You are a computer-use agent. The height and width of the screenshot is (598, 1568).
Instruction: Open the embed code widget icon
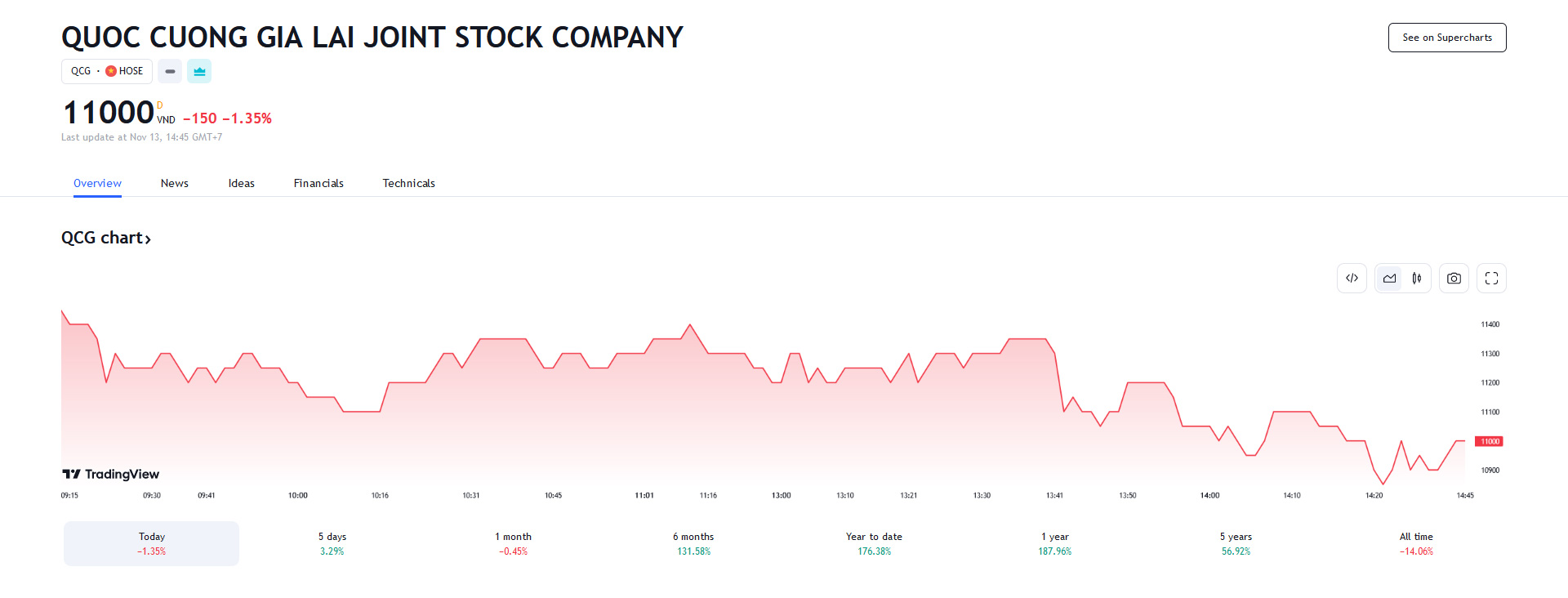1352,279
